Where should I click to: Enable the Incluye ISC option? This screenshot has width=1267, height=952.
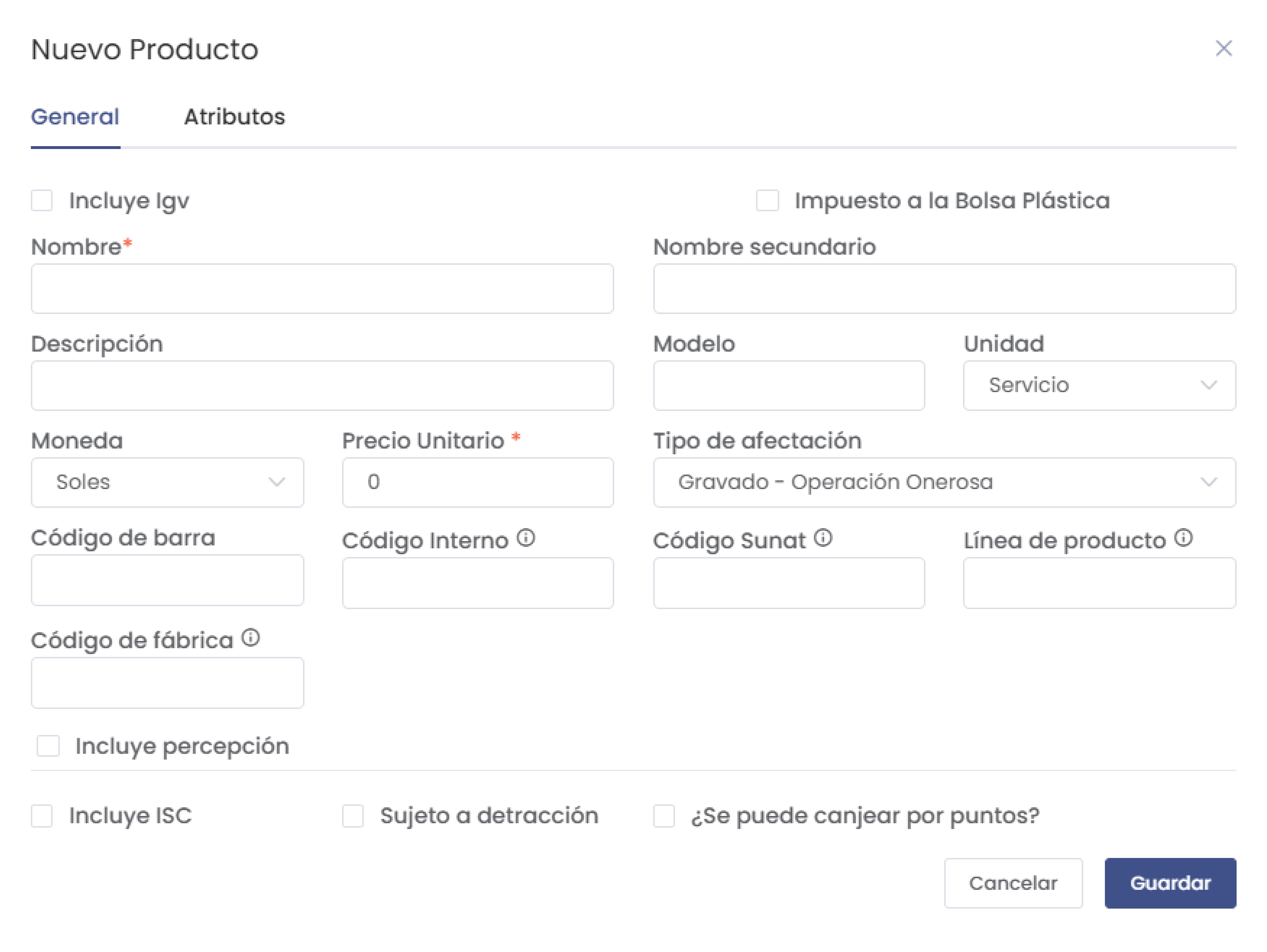click(42, 816)
